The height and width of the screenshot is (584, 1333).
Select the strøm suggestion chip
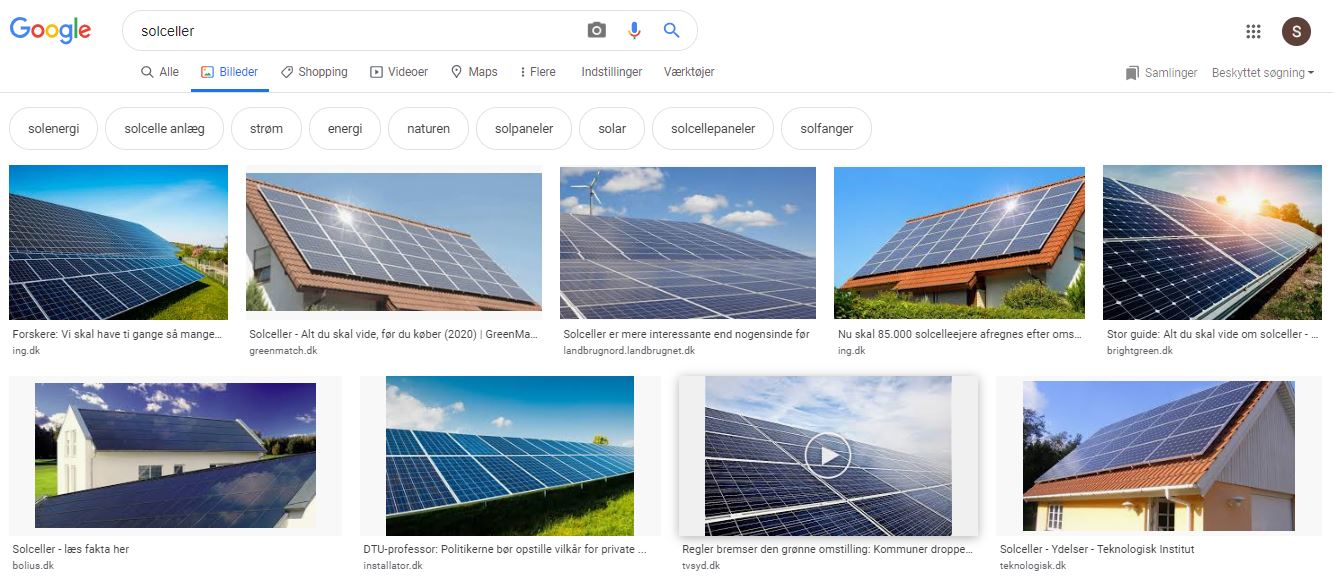[x=266, y=129]
